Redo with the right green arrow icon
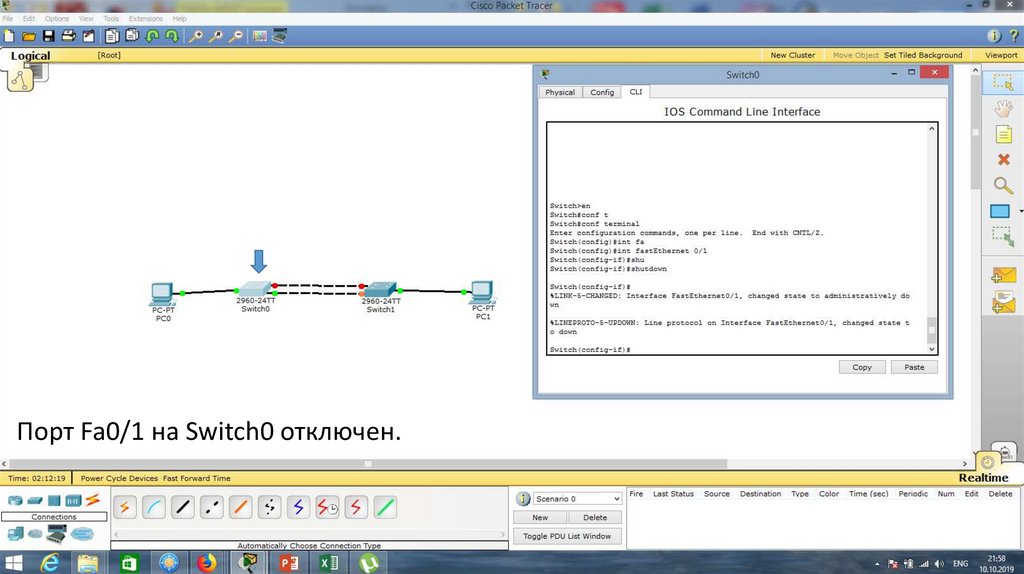 [172, 36]
